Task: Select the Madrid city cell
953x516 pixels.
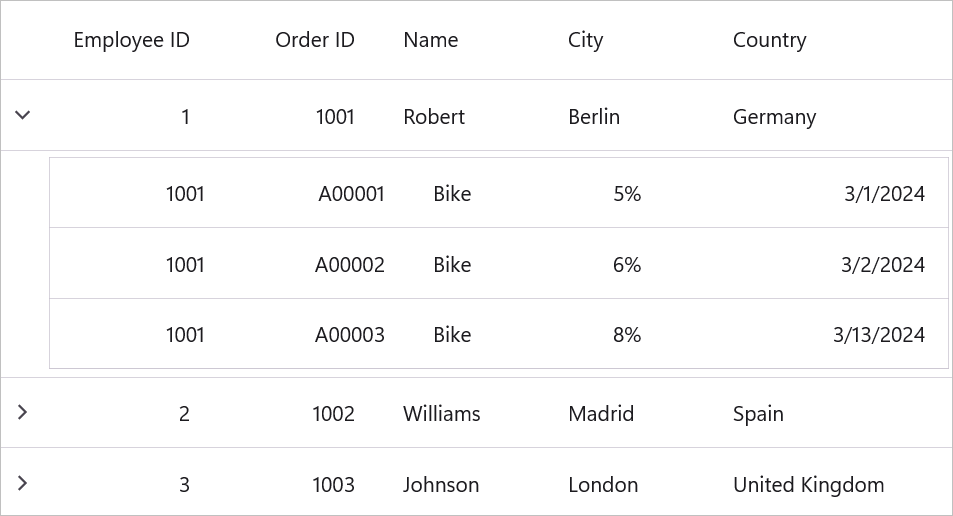Action: pyautogui.click(x=600, y=414)
